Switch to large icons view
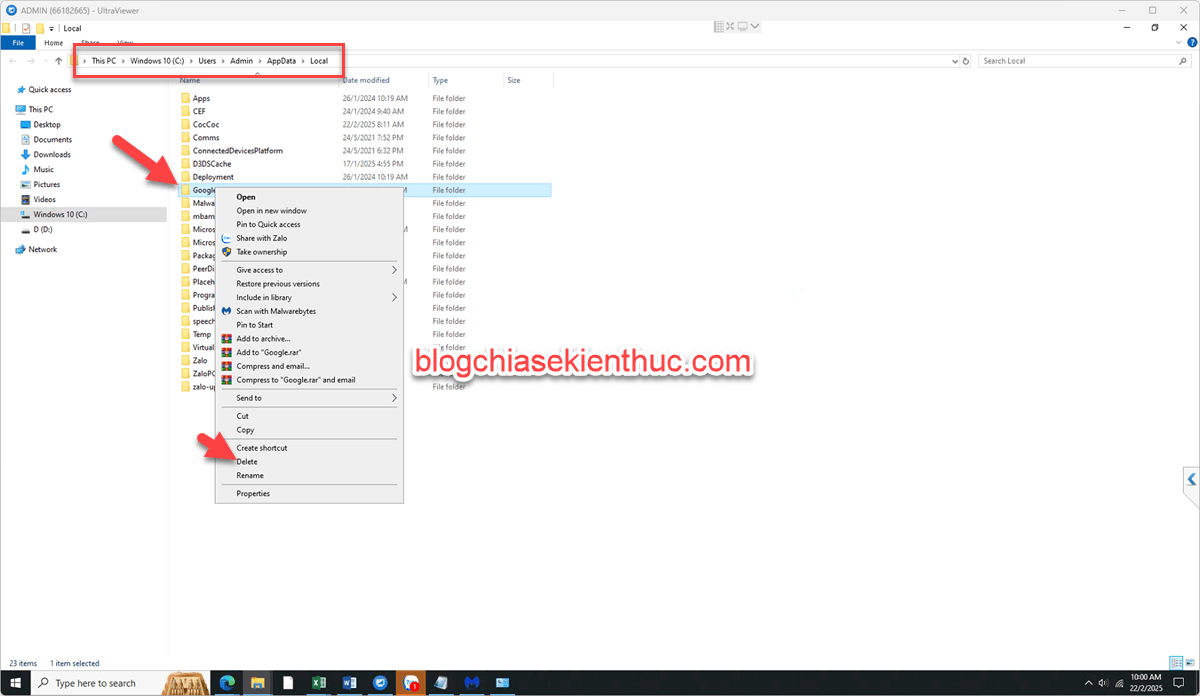1200x696 pixels. click(1189, 663)
